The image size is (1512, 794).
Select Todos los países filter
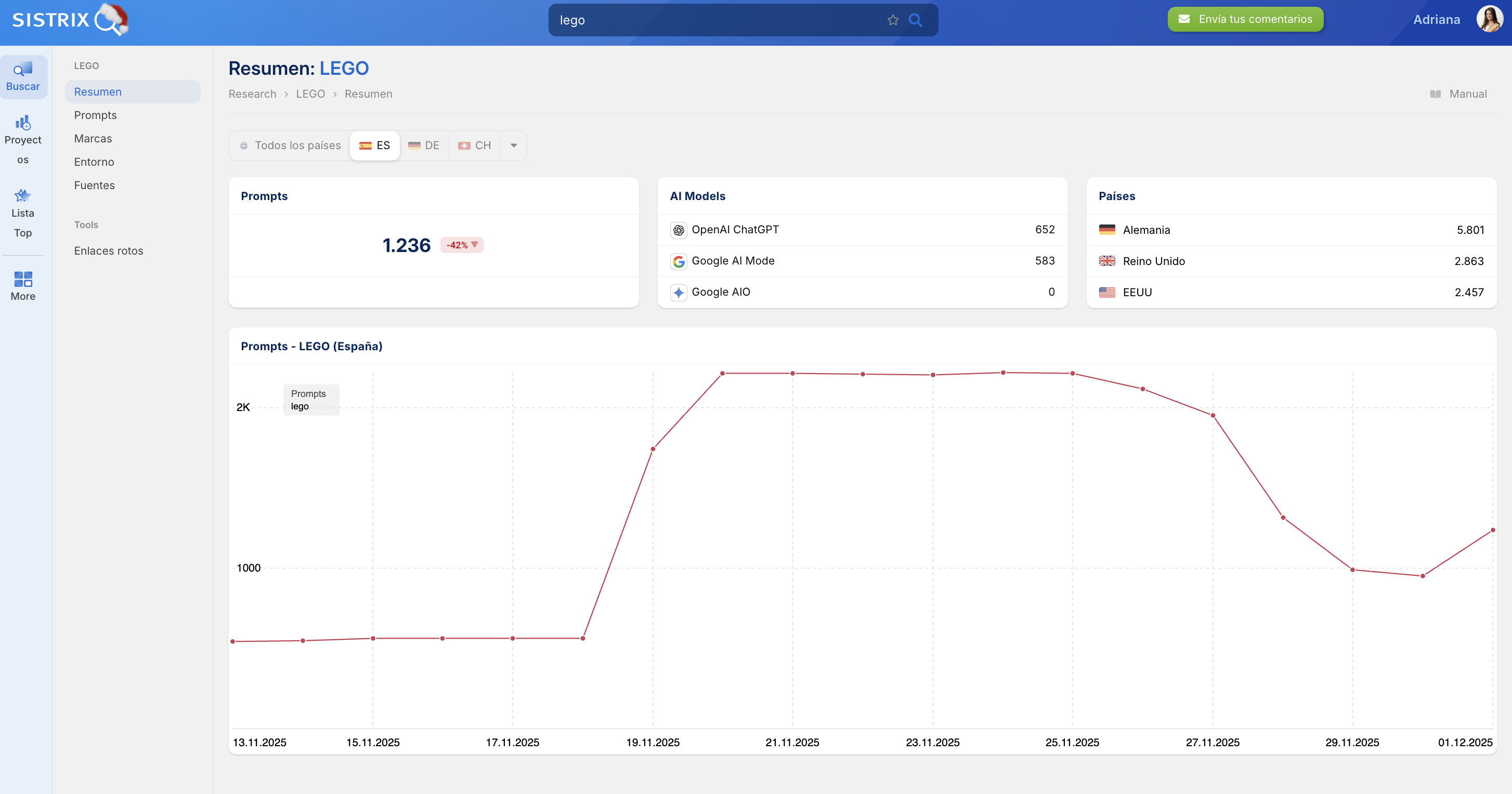(290, 145)
